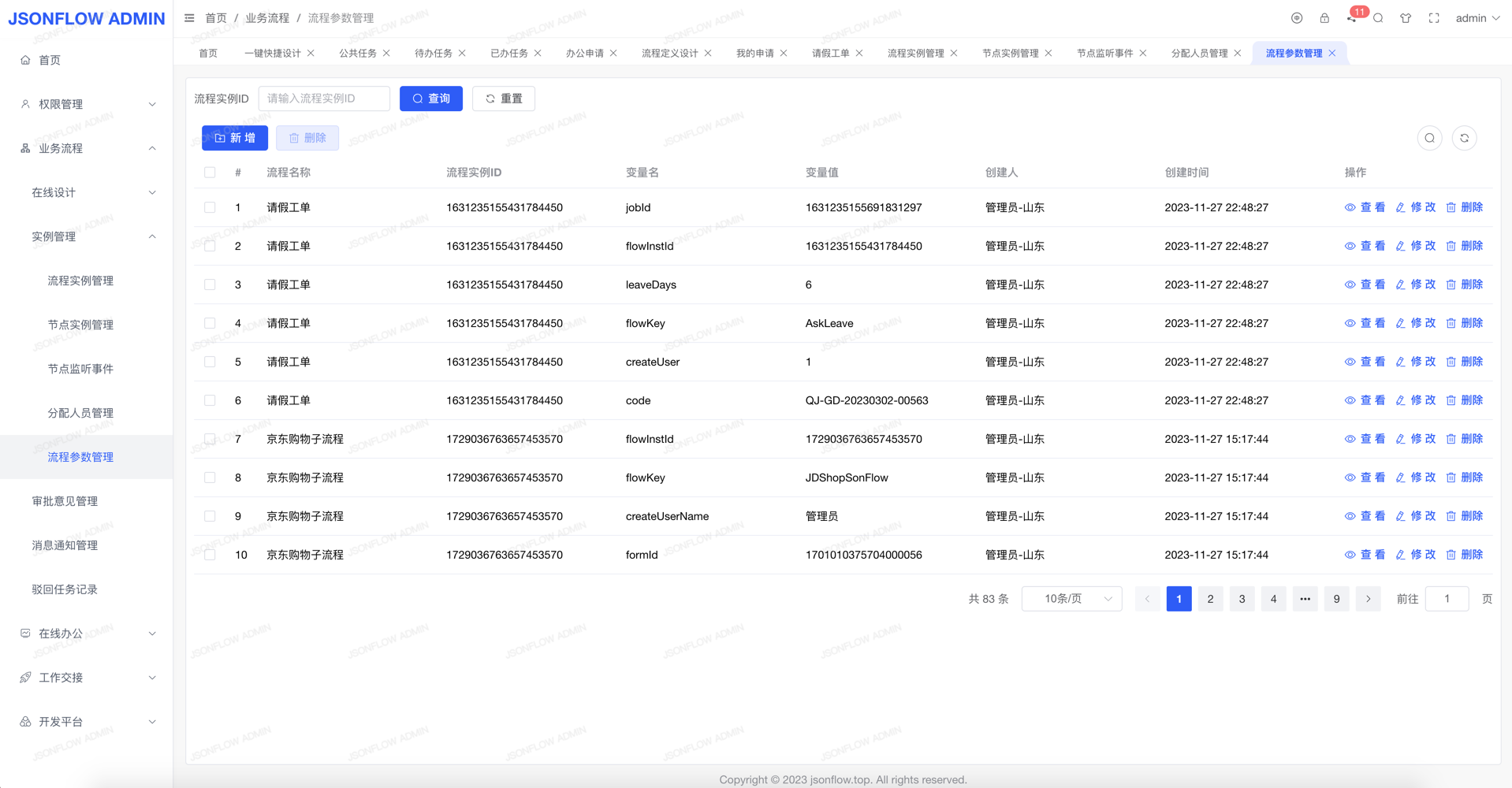This screenshot has height=788, width=1512.
Task: Focus the 流程实例ID input field
Action: [x=324, y=98]
